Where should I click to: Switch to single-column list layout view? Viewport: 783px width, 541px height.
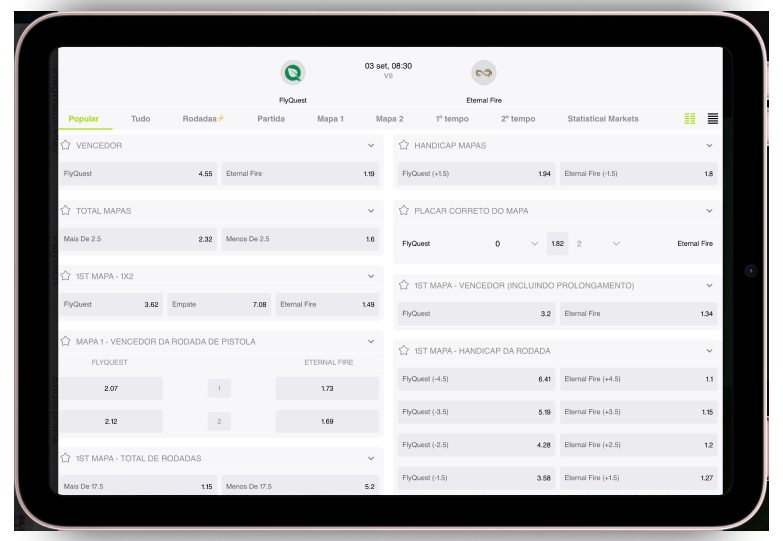[x=713, y=118]
